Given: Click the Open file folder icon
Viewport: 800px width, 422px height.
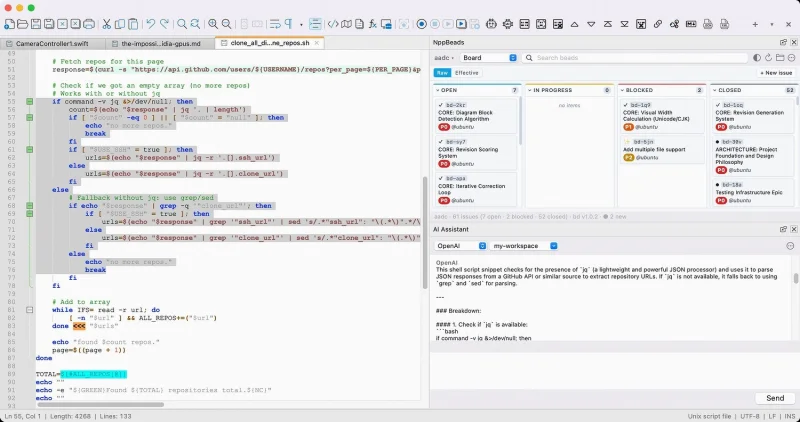Looking at the screenshot, I should click(x=22, y=24).
